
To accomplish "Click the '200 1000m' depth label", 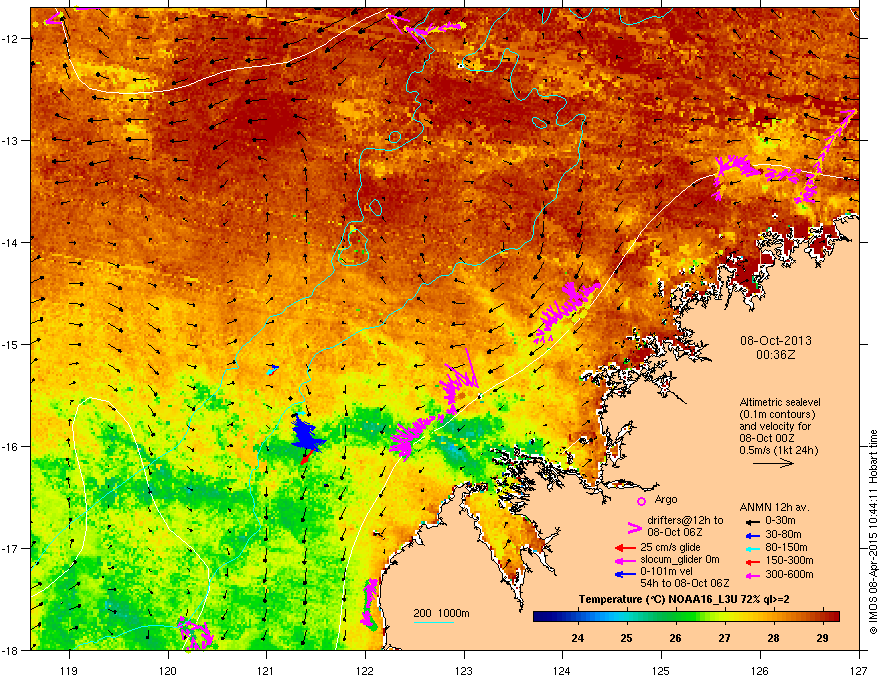I will (441, 613).
